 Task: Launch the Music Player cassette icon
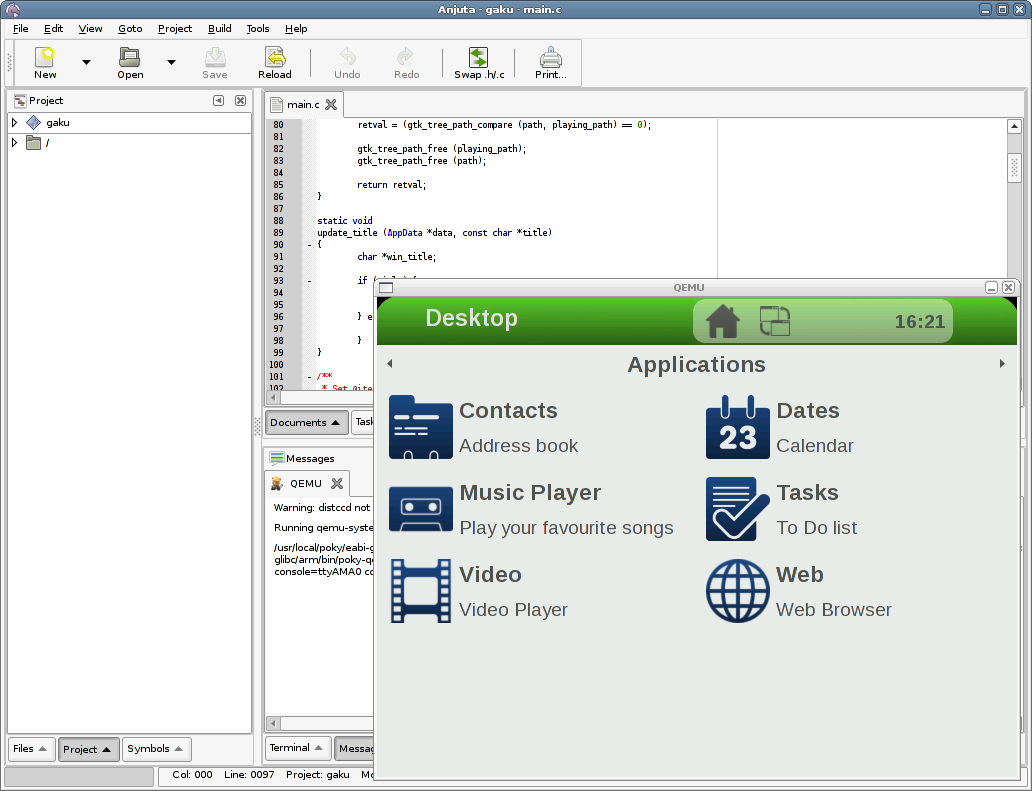420,509
